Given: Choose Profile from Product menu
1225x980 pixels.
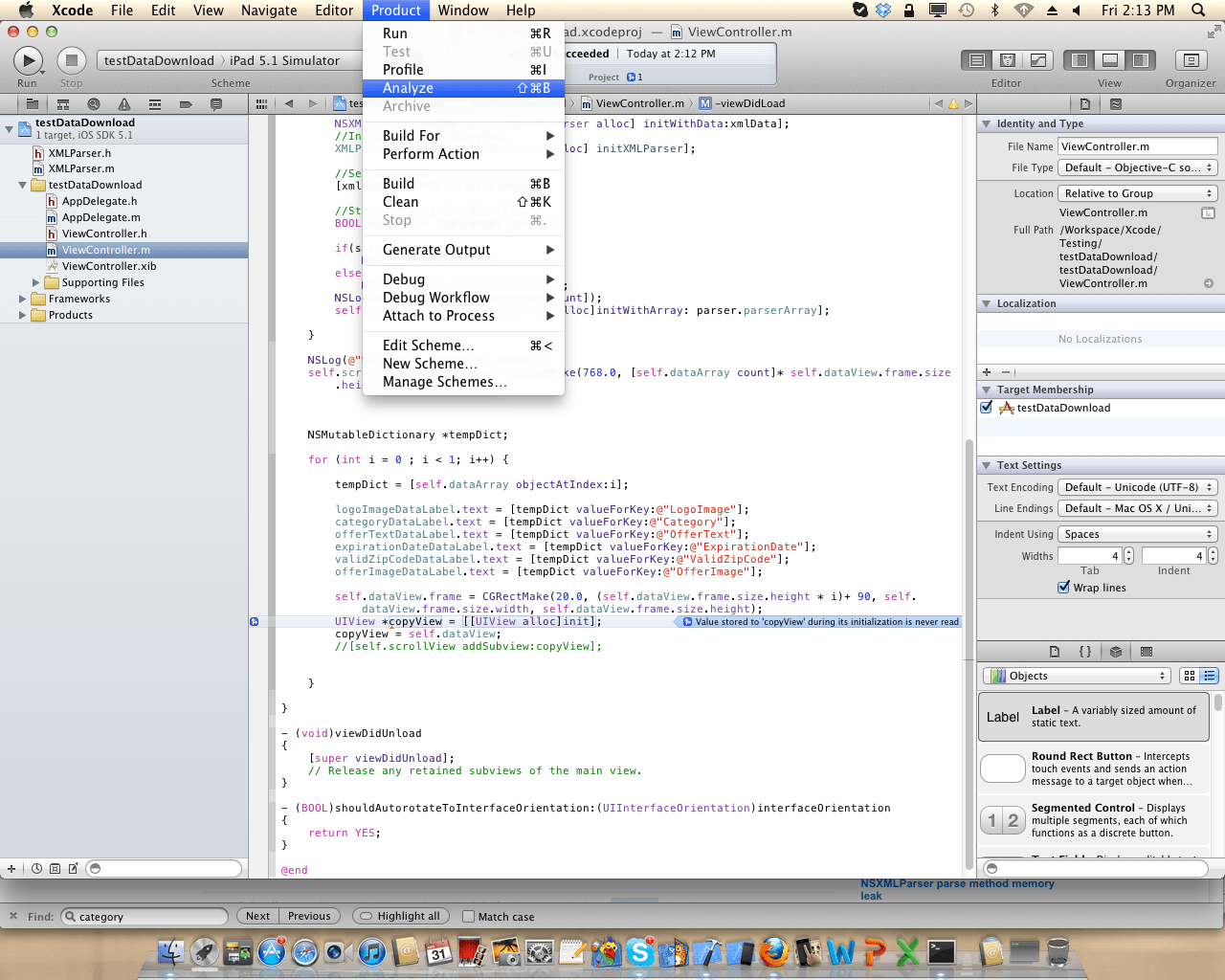Looking at the screenshot, I should click(x=464, y=70).
